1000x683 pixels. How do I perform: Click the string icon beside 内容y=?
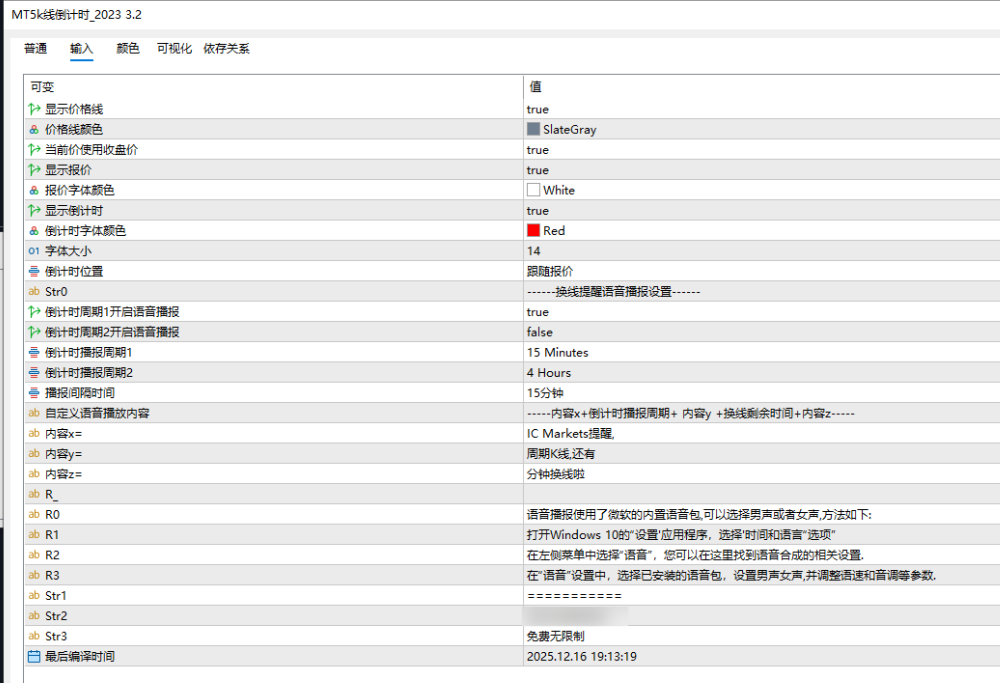[34, 453]
